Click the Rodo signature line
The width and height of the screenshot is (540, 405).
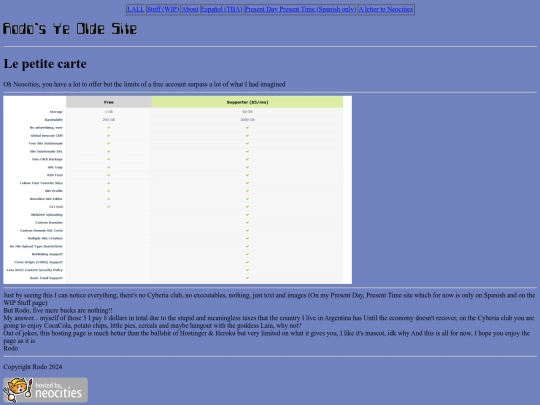pyautogui.click(x=11, y=348)
